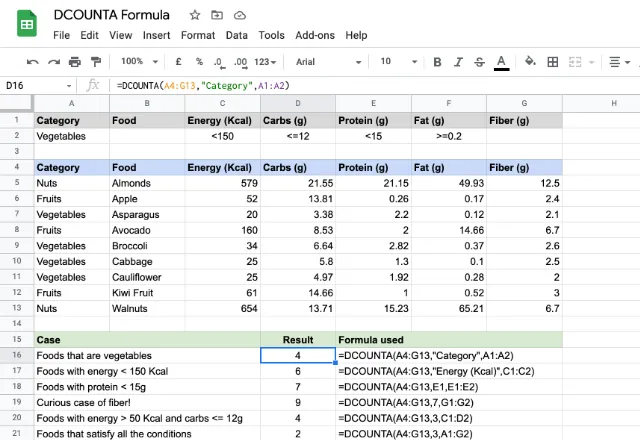Open the Add-ons menu

coord(315,36)
